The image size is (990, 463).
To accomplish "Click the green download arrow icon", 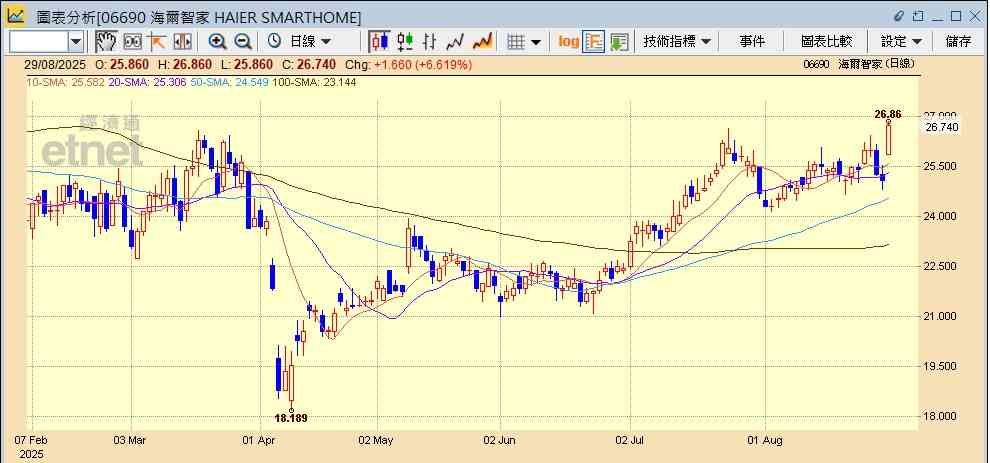I will pos(619,42).
